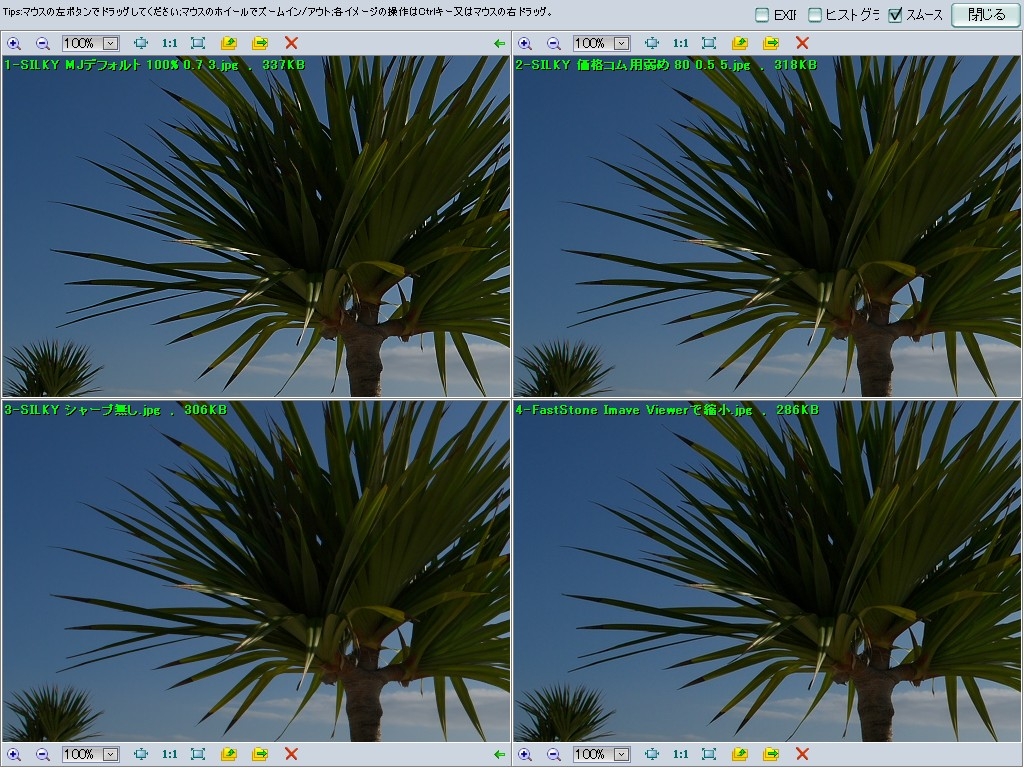Zoom in image 4 via bottom-right magnifier plus
The image size is (1024, 768).
point(524,755)
